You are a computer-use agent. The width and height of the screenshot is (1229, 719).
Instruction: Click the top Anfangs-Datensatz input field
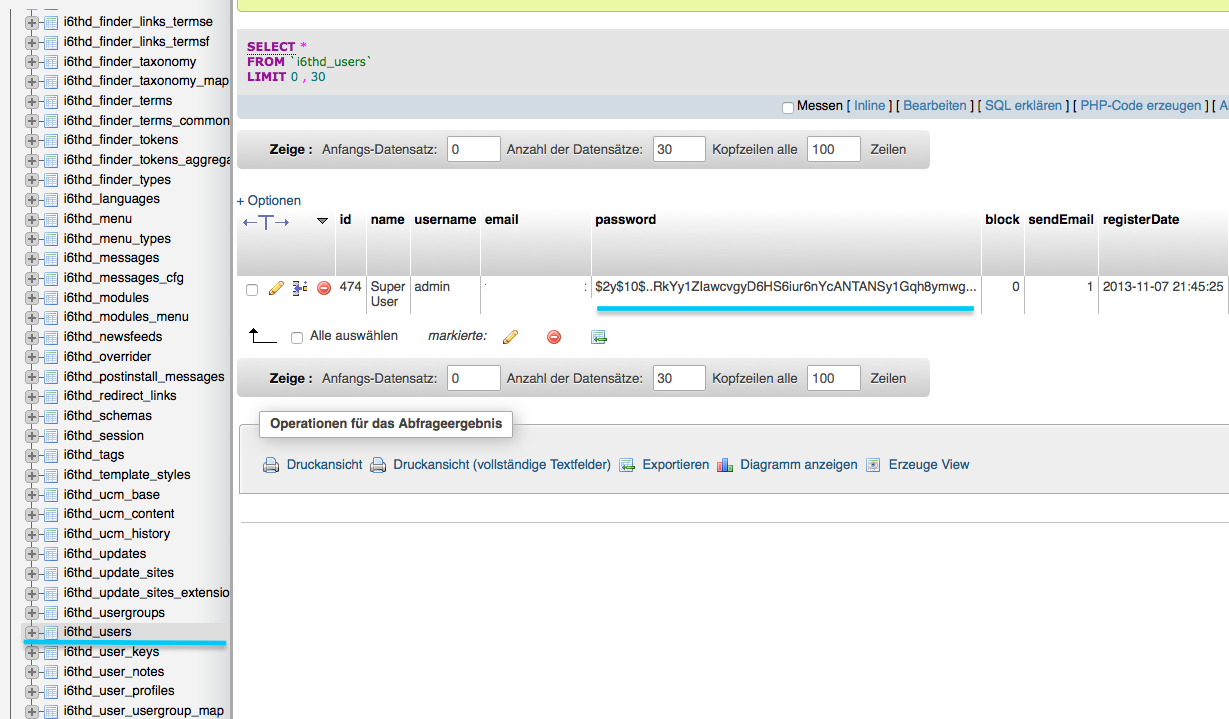(473, 150)
